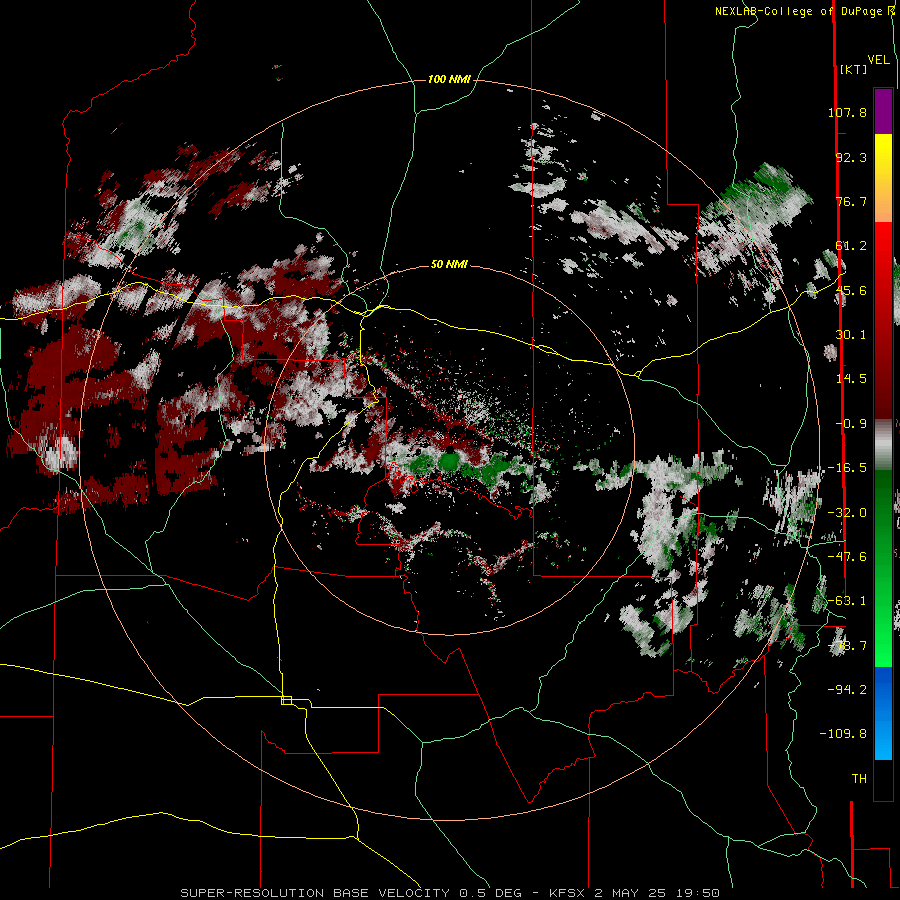900x900 pixels.
Task: Pick the bright green segment of the velocity scale
Action: pos(883,643)
